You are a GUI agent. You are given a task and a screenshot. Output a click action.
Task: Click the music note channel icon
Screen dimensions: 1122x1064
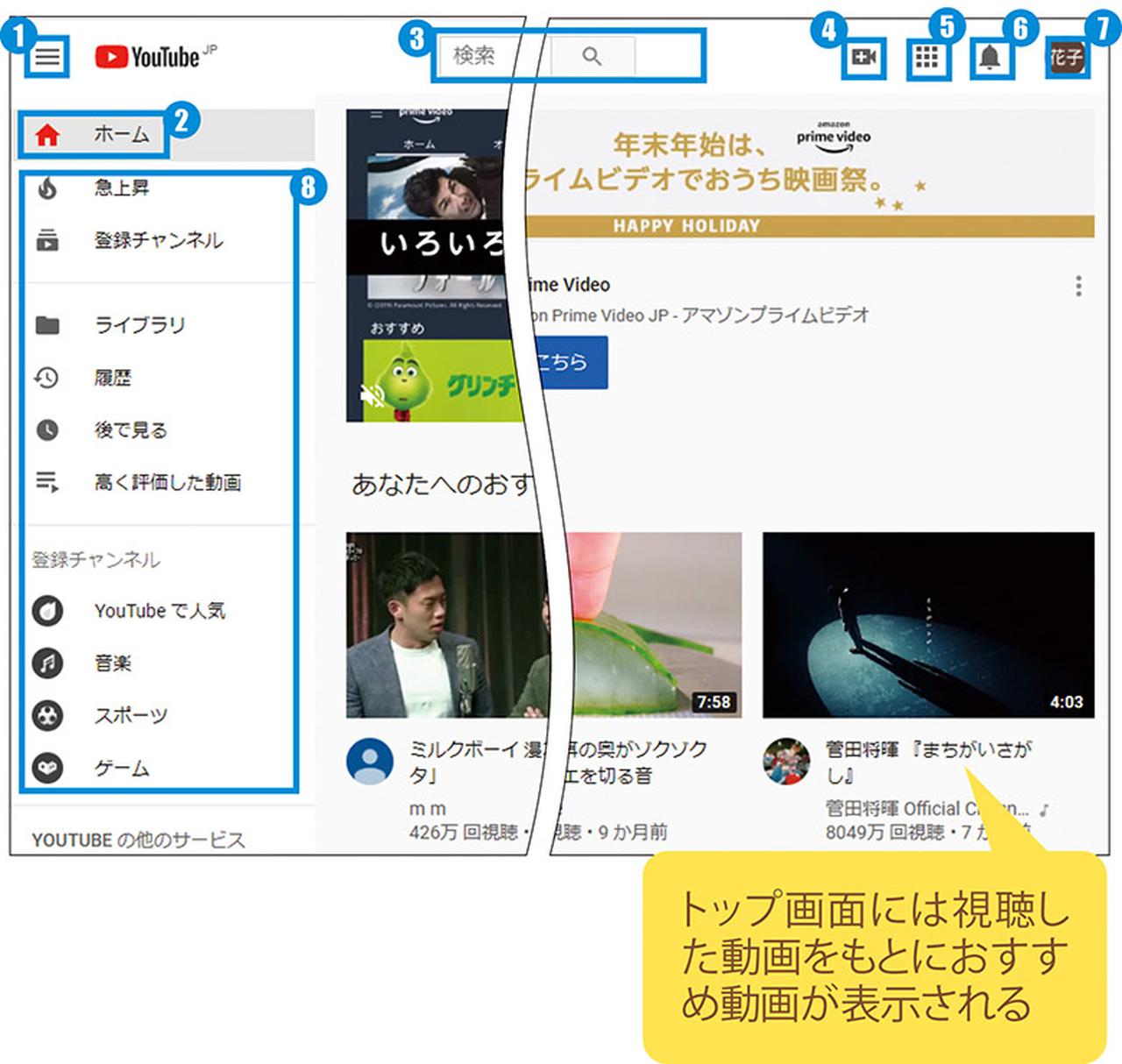(47, 663)
